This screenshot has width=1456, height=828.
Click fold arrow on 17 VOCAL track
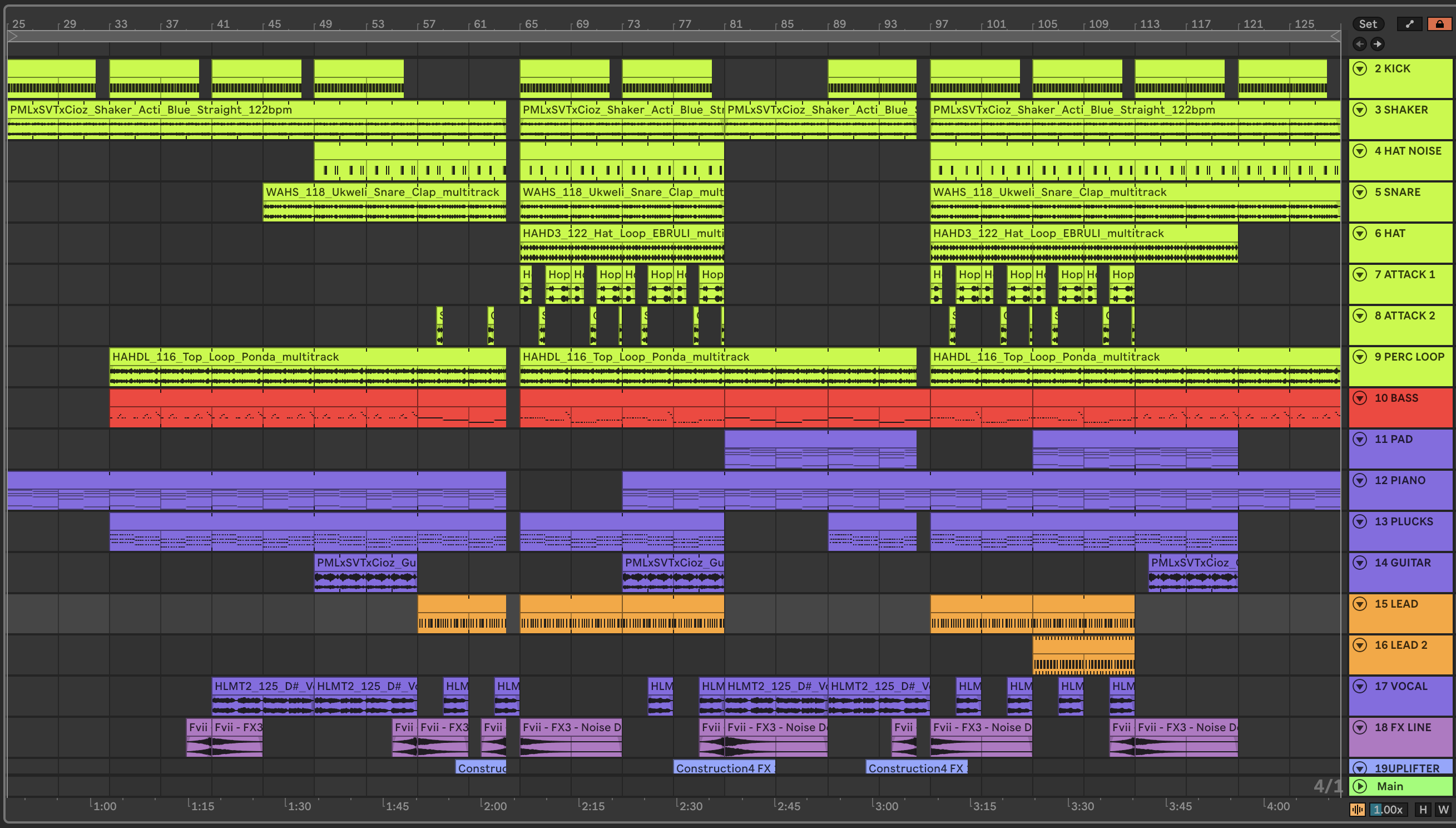tap(1360, 687)
